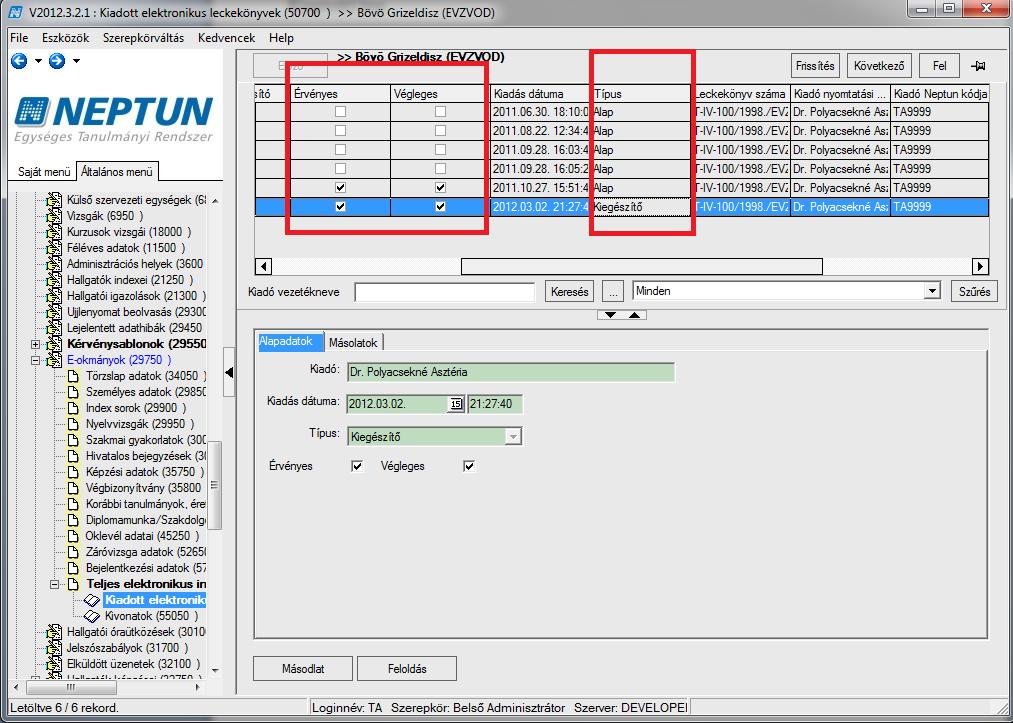The height and width of the screenshot is (723, 1013).
Task: Collapse the E-okmányok tree node
Action: tap(36, 361)
